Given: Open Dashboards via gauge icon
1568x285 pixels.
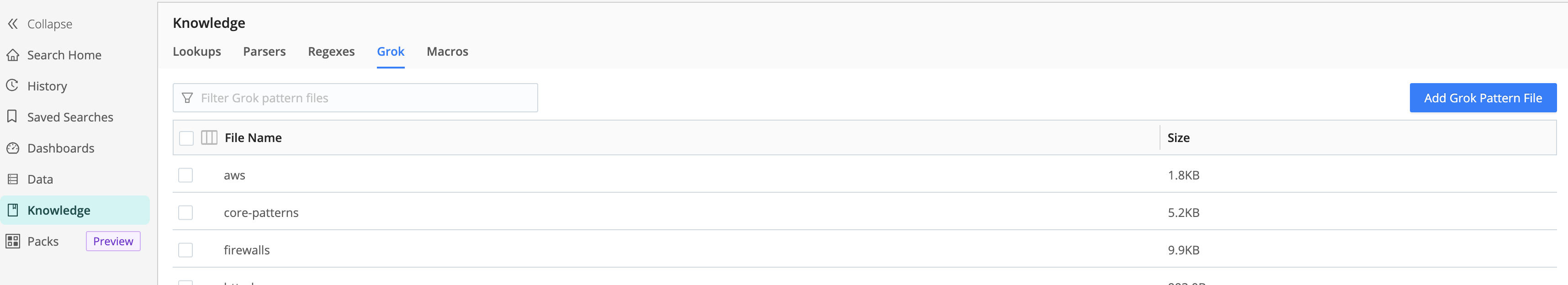Looking at the screenshot, I should click(x=13, y=148).
